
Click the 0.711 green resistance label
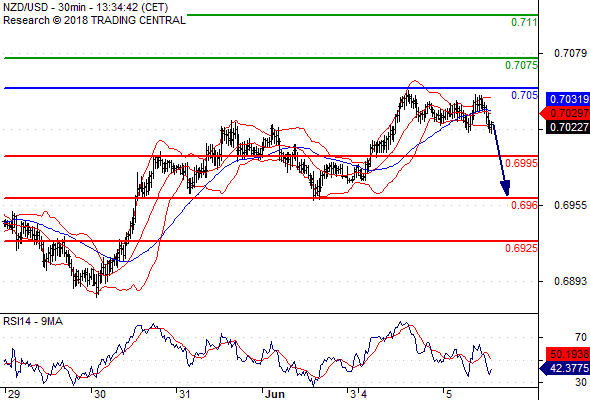click(x=524, y=22)
